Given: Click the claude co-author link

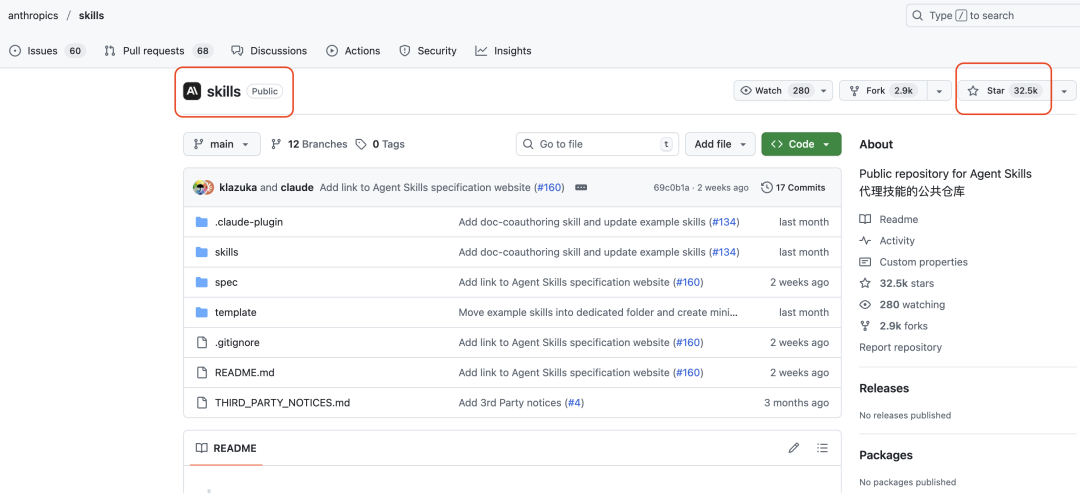Looking at the screenshot, I should tap(297, 187).
